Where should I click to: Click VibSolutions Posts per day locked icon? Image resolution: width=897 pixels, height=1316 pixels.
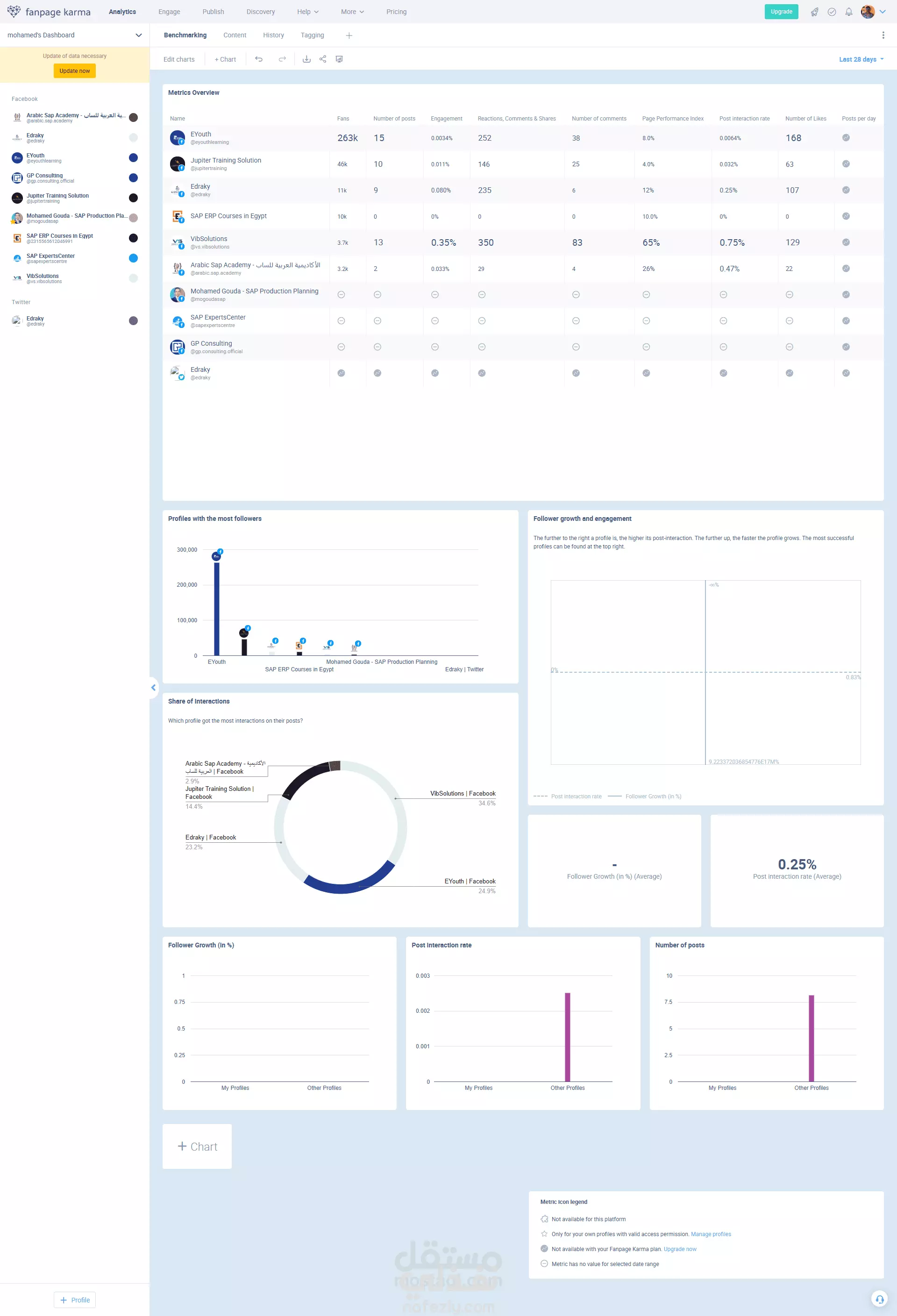846,242
